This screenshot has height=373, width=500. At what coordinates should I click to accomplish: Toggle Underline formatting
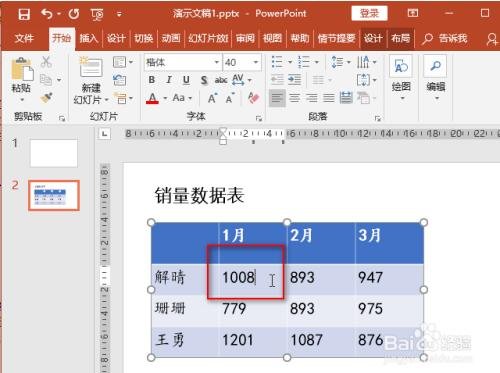coord(186,80)
